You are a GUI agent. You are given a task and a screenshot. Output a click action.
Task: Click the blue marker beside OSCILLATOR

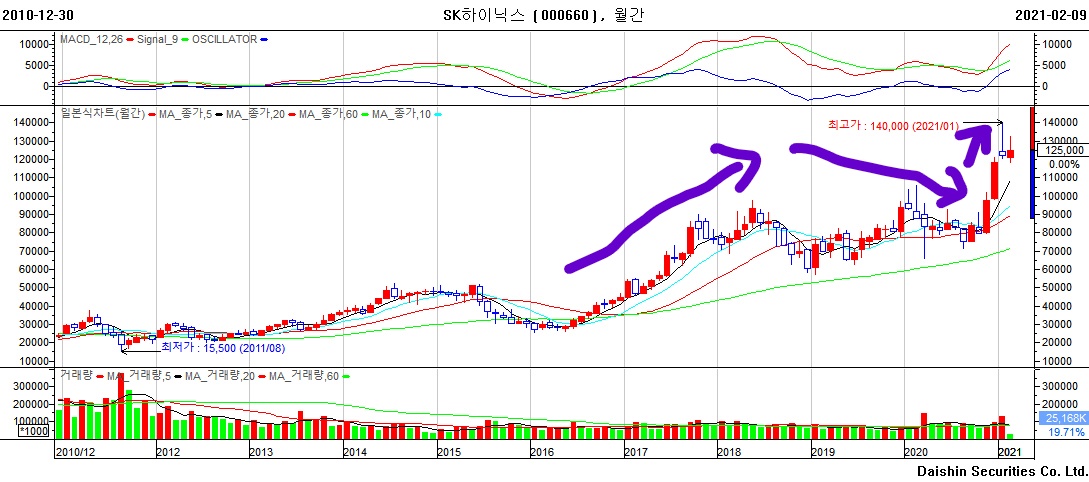click(x=263, y=40)
